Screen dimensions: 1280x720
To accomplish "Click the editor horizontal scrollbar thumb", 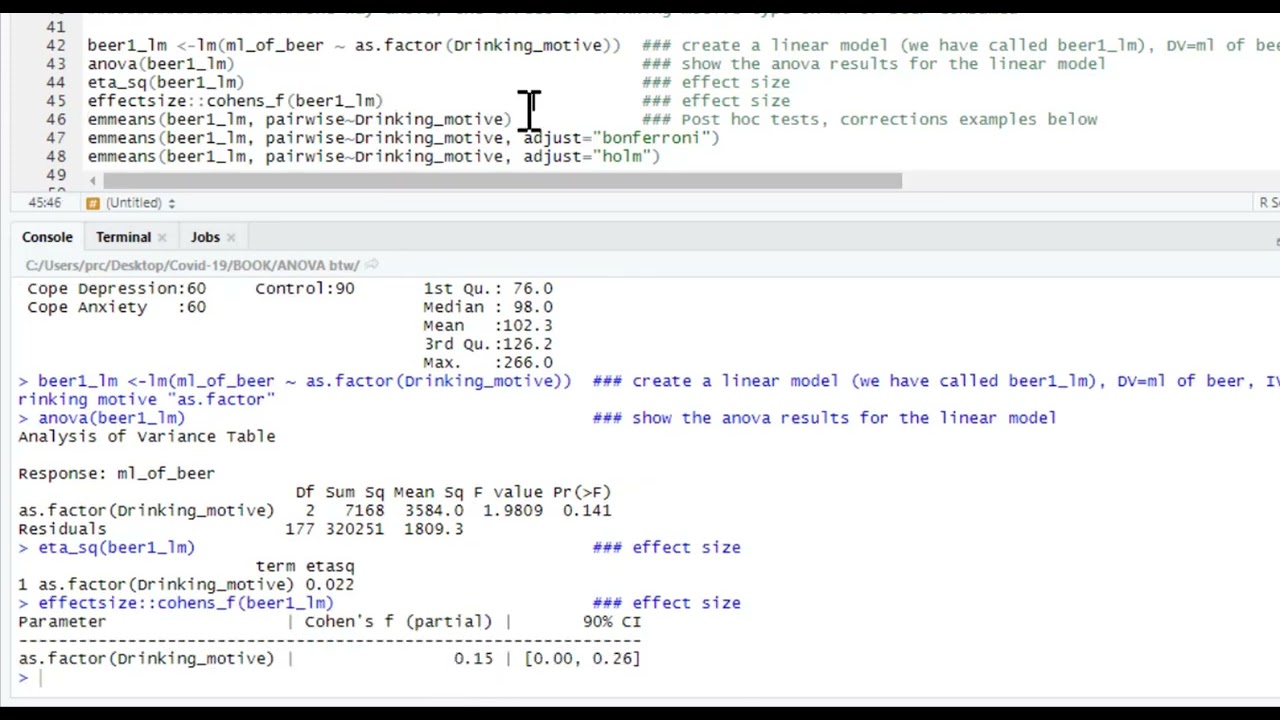I will coord(502,181).
